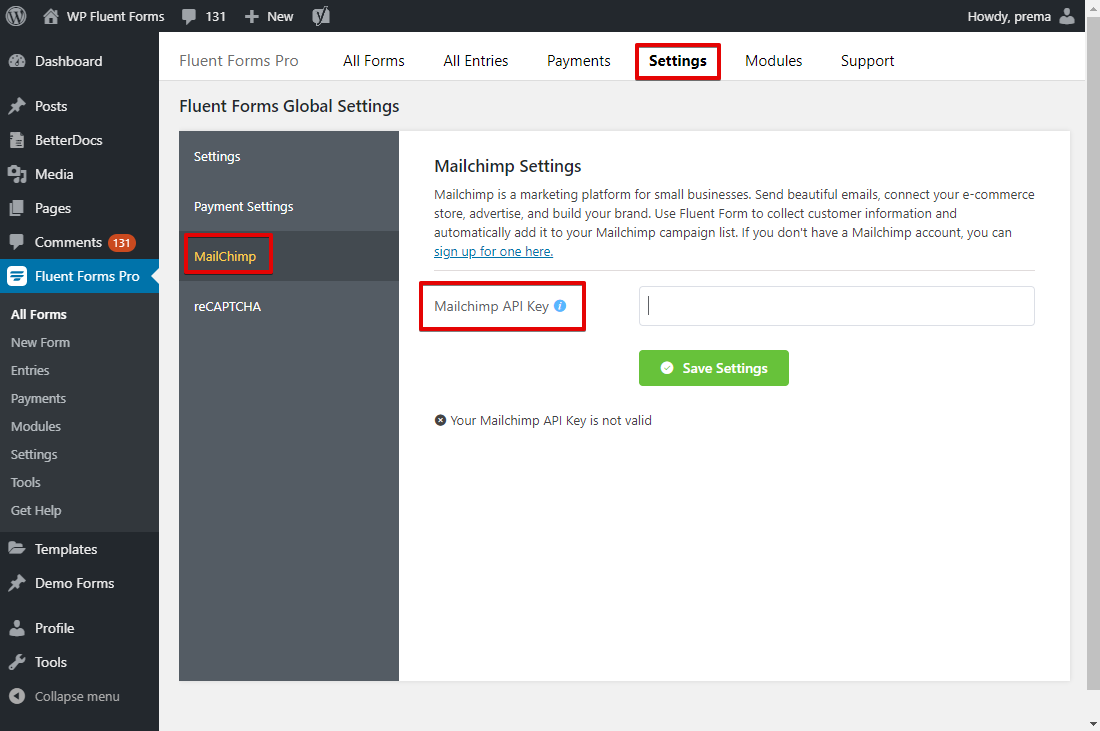Click the 131 comments count badge
Viewport: 1100px width, 731px height.
coord(121,243)
